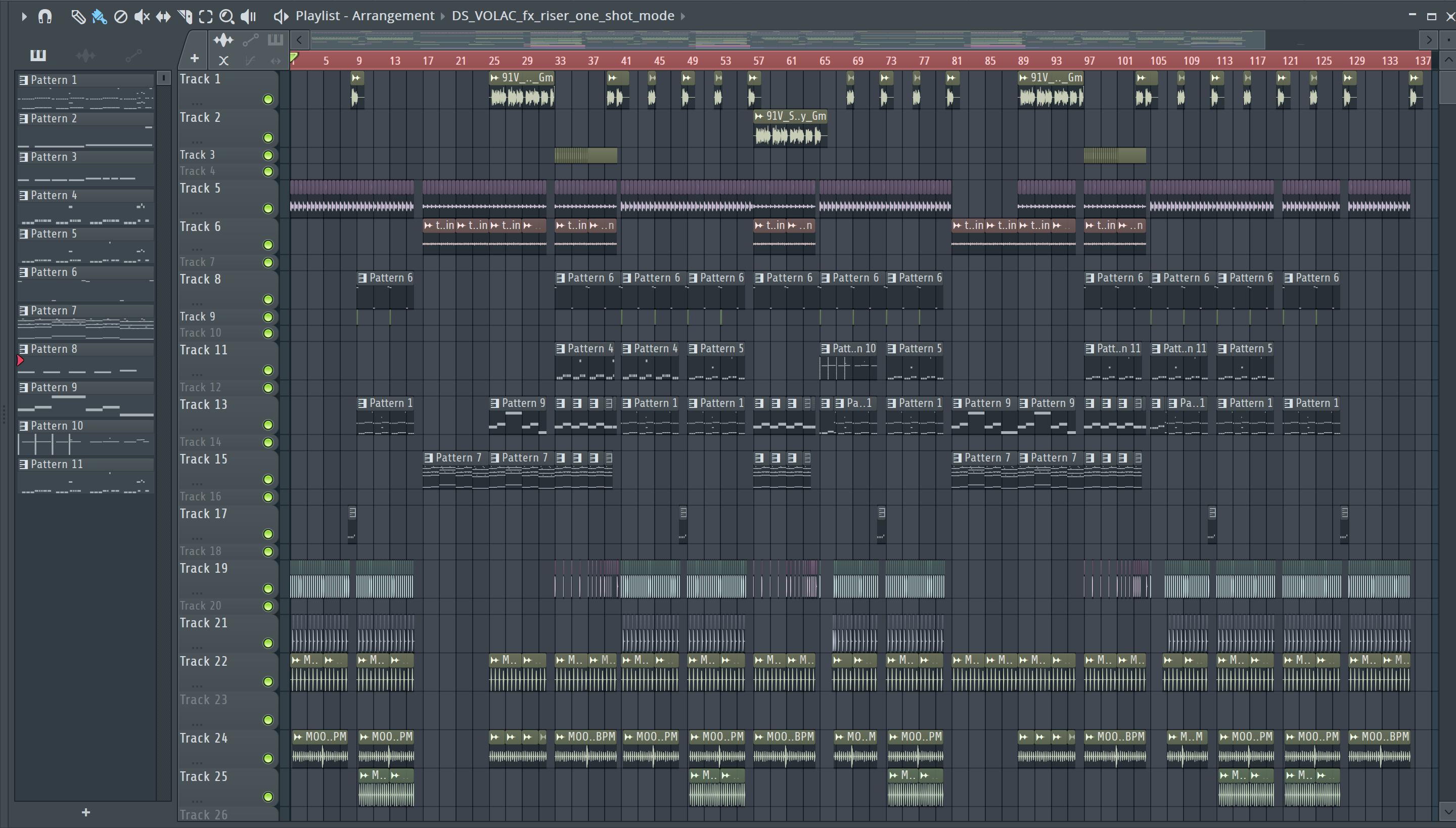
Task: Select the Delete tool
Action: (x=120, y=17)
